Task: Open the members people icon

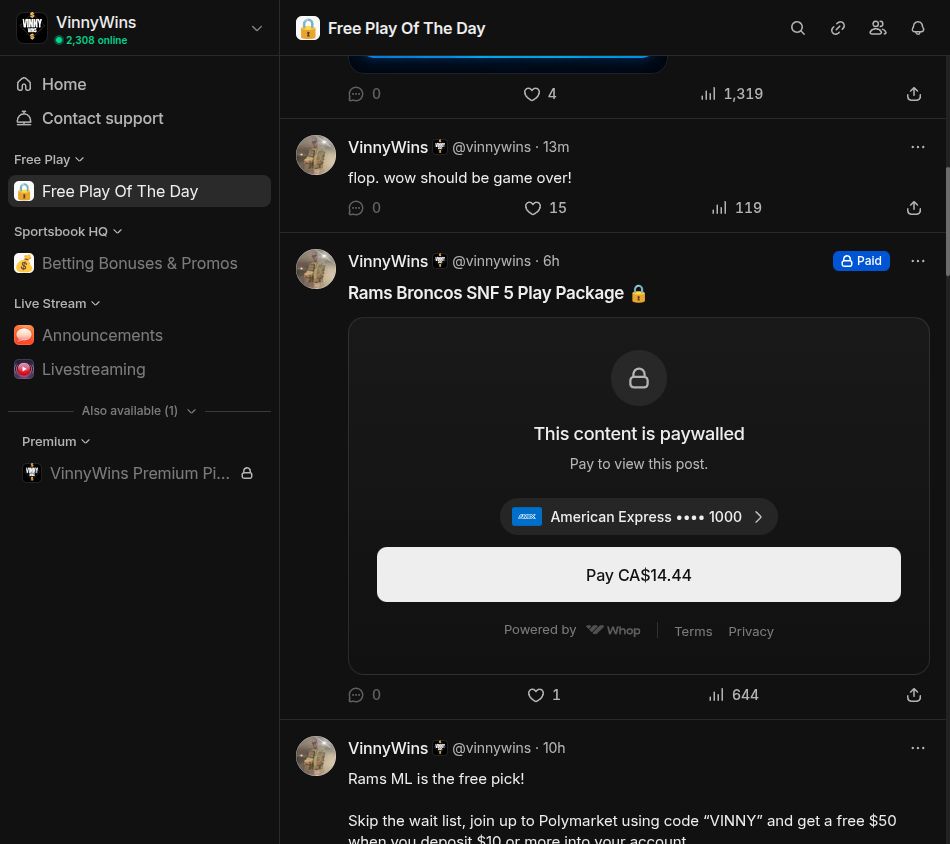Action: pos(878,28)
